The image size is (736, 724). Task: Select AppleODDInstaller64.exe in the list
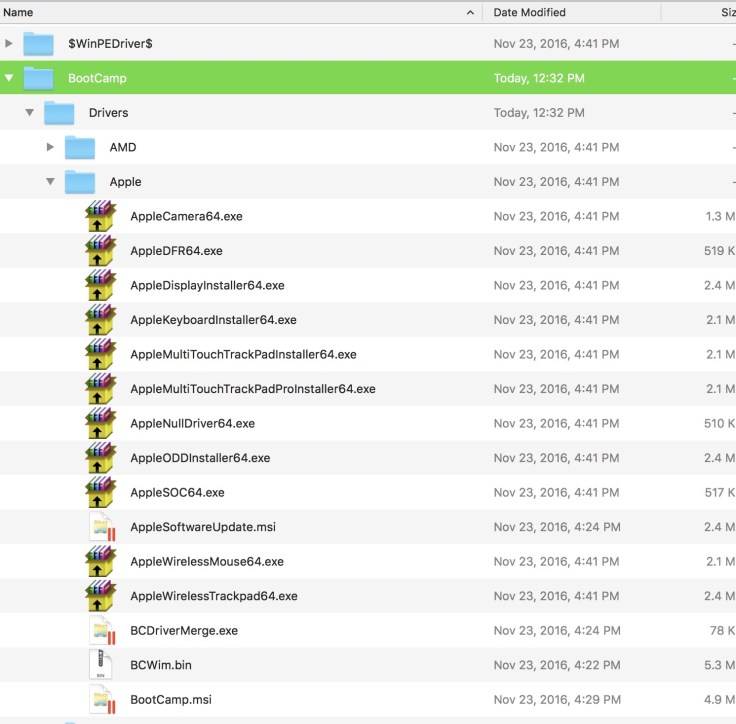(x=200, y=458)
